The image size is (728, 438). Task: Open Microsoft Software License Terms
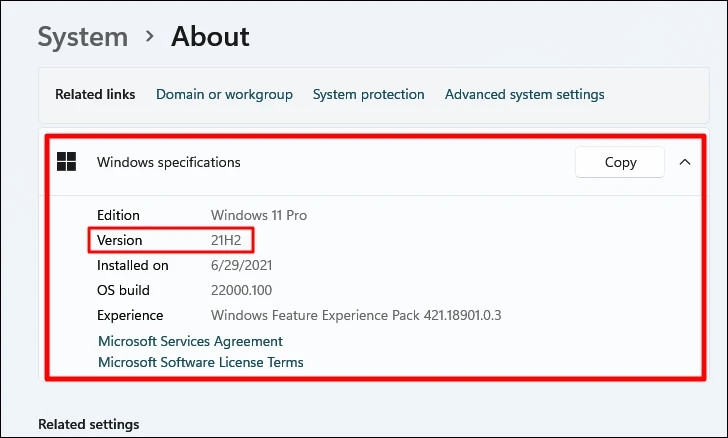coord(200,362)
